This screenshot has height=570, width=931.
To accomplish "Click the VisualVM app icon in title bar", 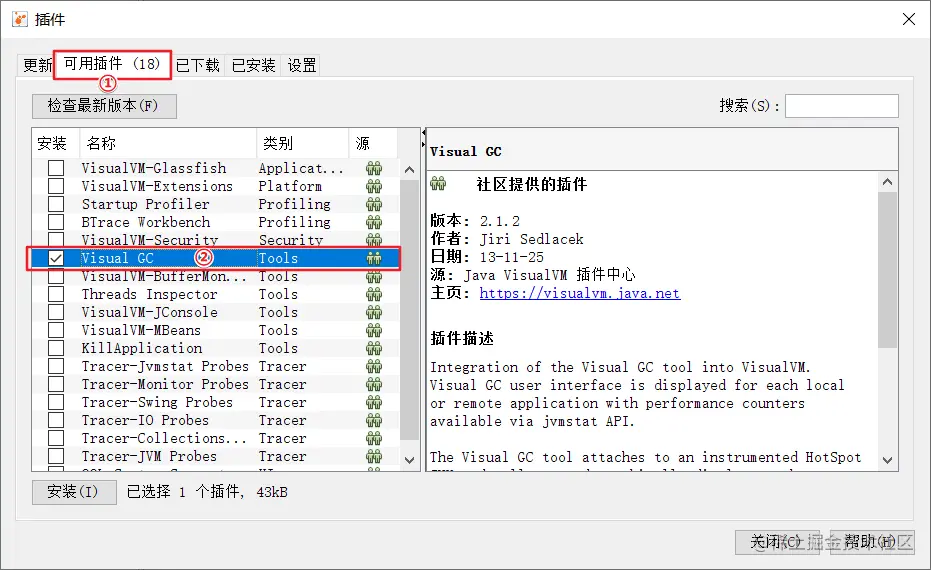I will [x=20, y=19].
